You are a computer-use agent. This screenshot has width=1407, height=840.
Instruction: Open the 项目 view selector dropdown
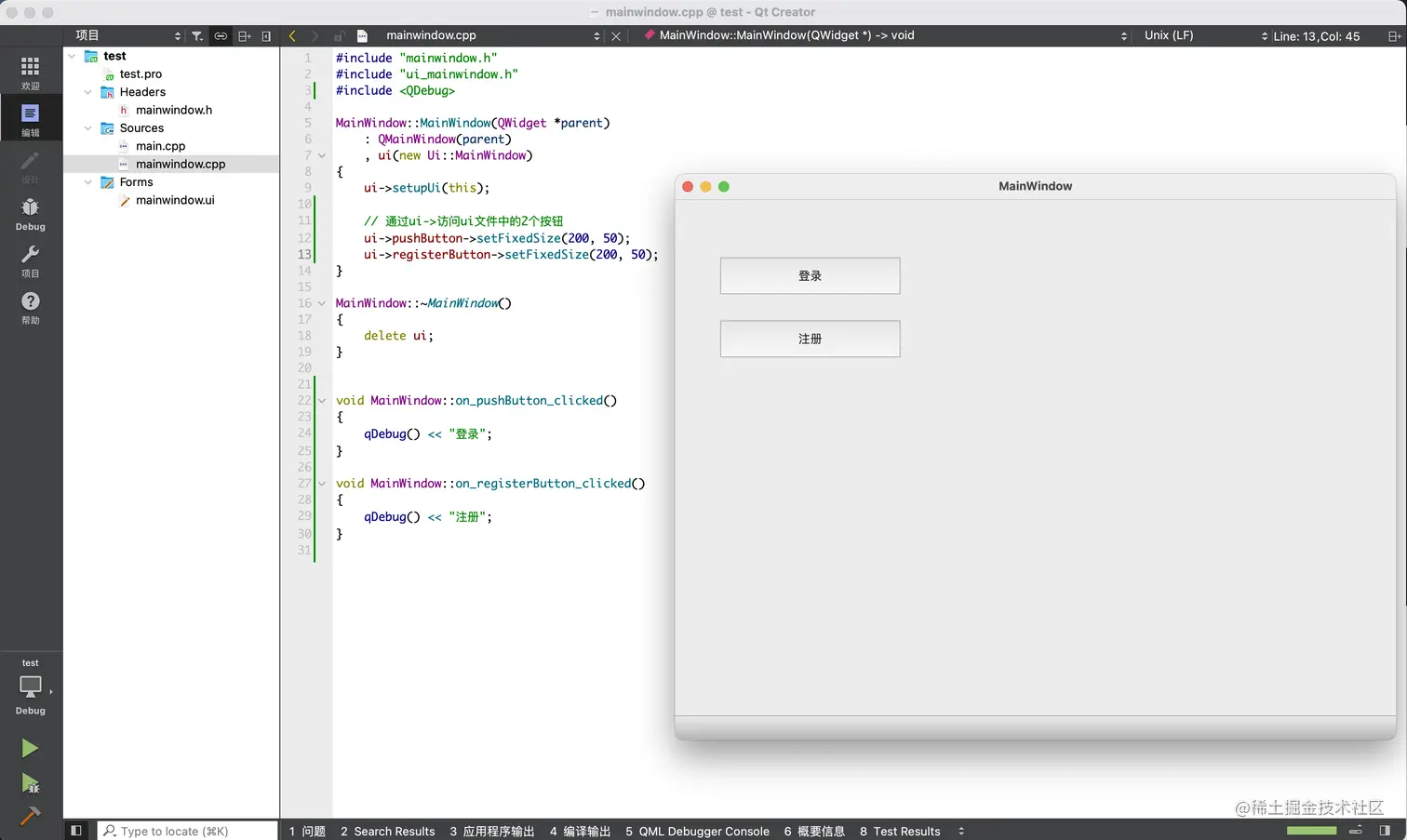pyautogui.click(x=127, y=36)
